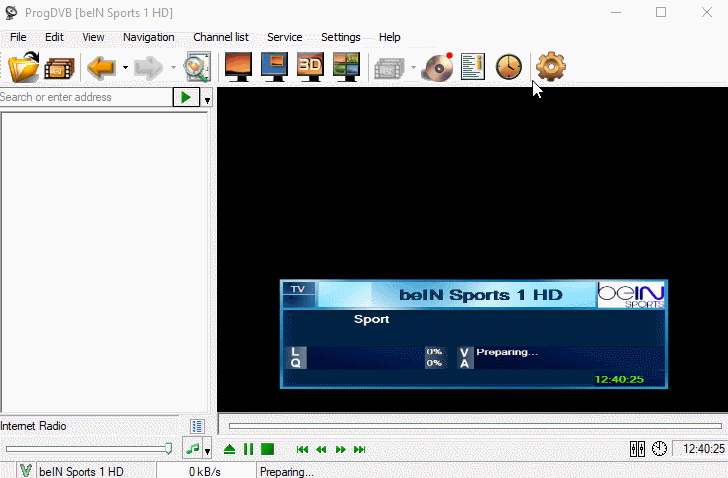Open the File menu
Image resolution: width=728 pixels, height=478 pixels.
[18, 37]
